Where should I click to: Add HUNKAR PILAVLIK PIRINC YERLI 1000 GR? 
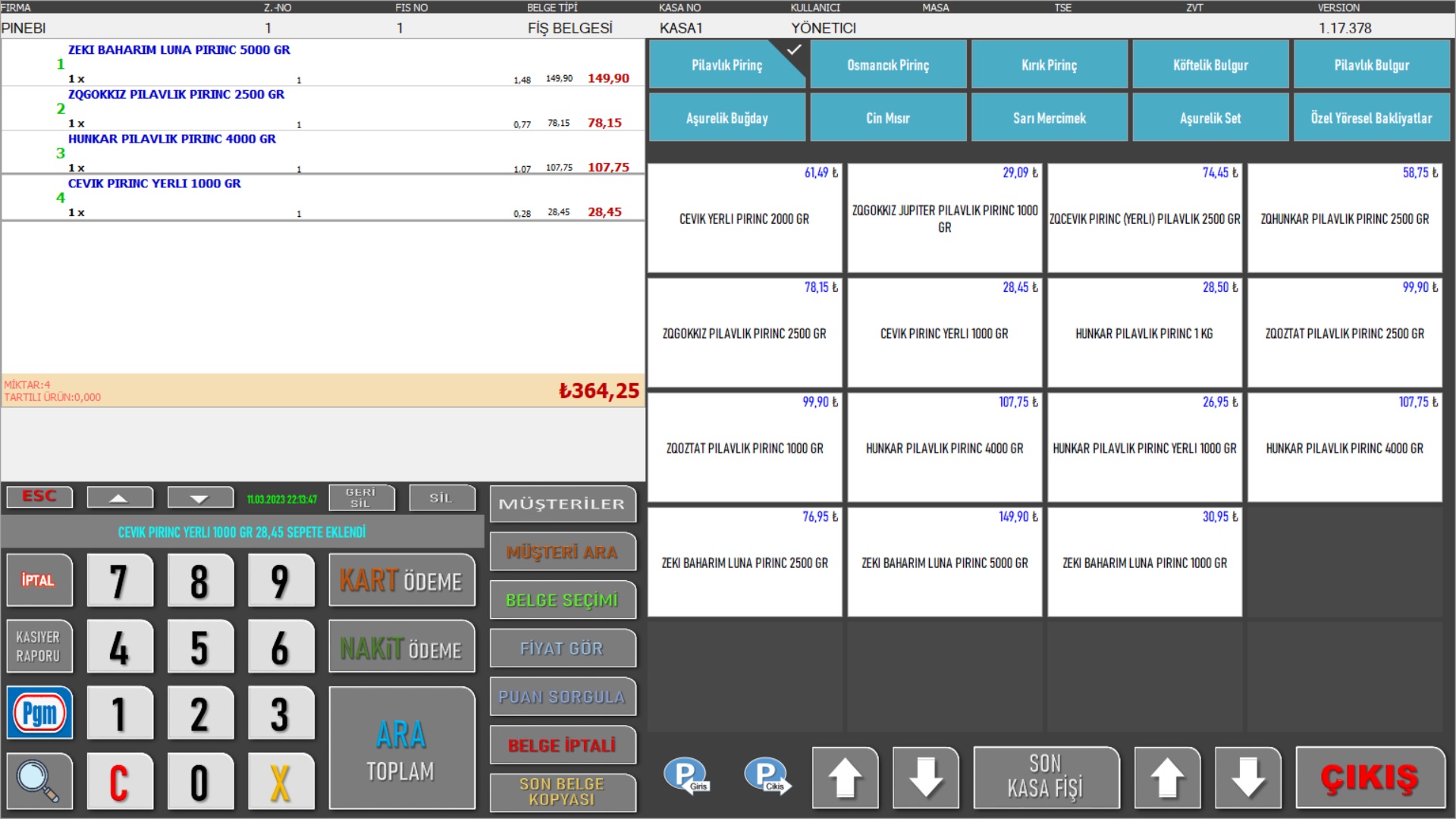coord(1145,447)
